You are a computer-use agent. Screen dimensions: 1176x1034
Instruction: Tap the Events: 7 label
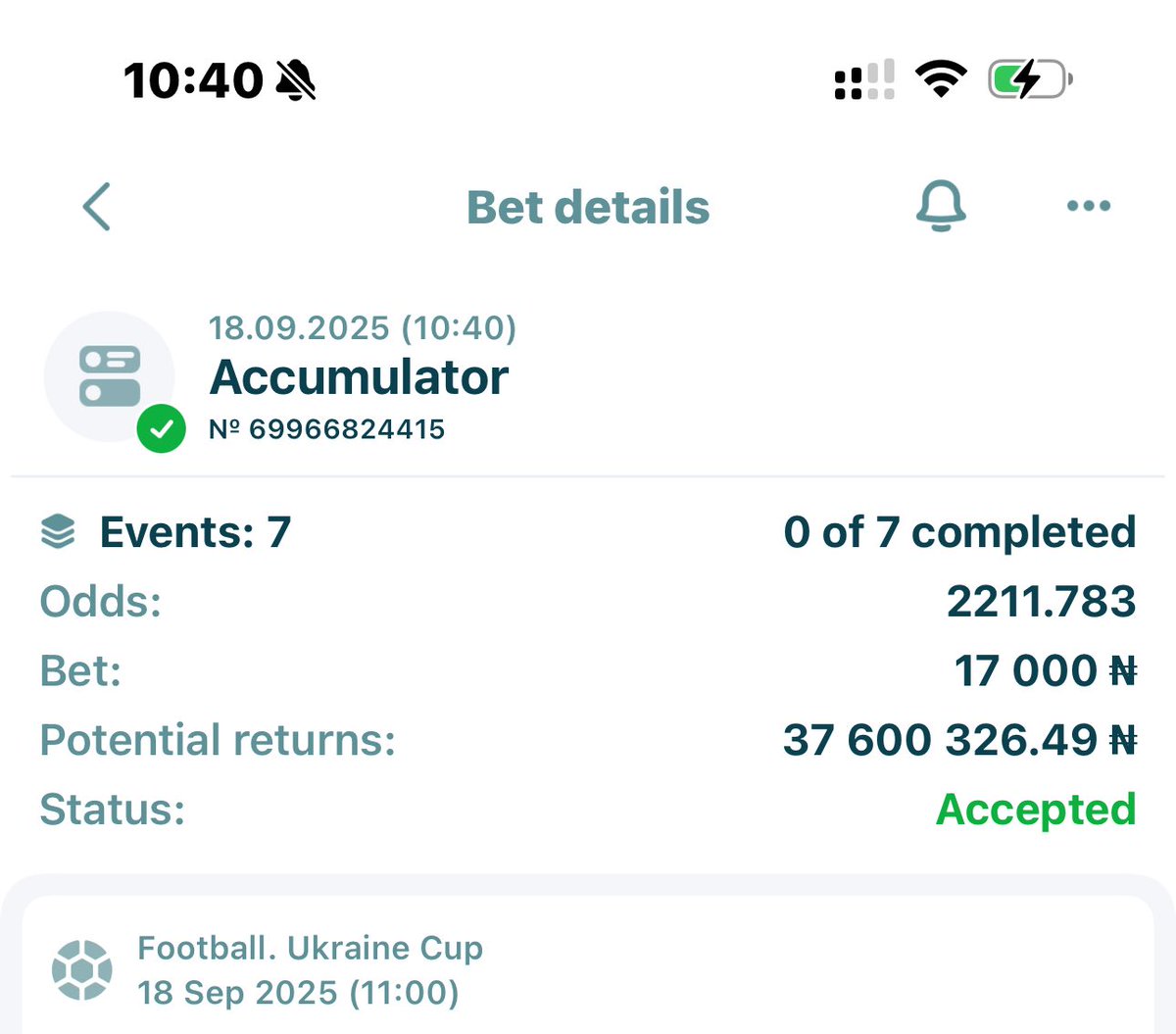click(x=195, y=532)
